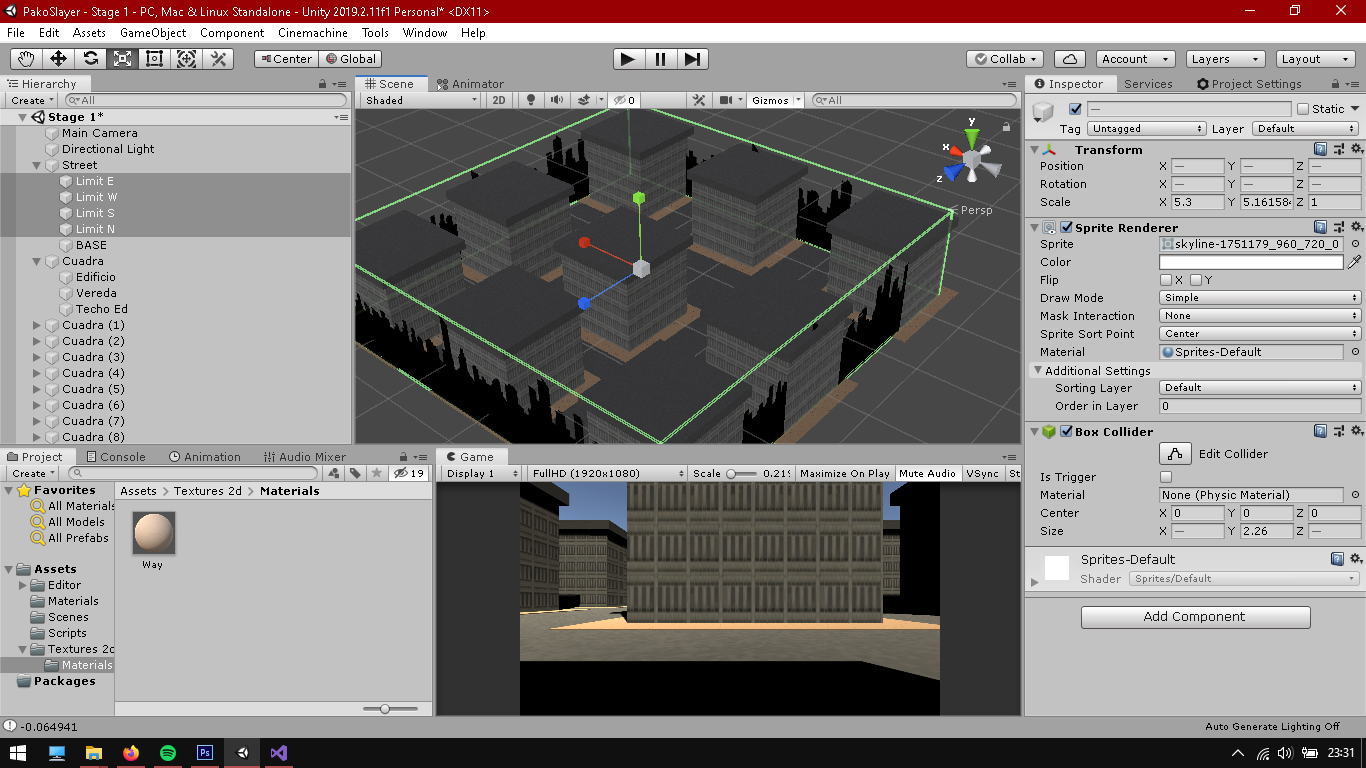Expand the Cuadra (1) hierarchy item

(37, 325)
